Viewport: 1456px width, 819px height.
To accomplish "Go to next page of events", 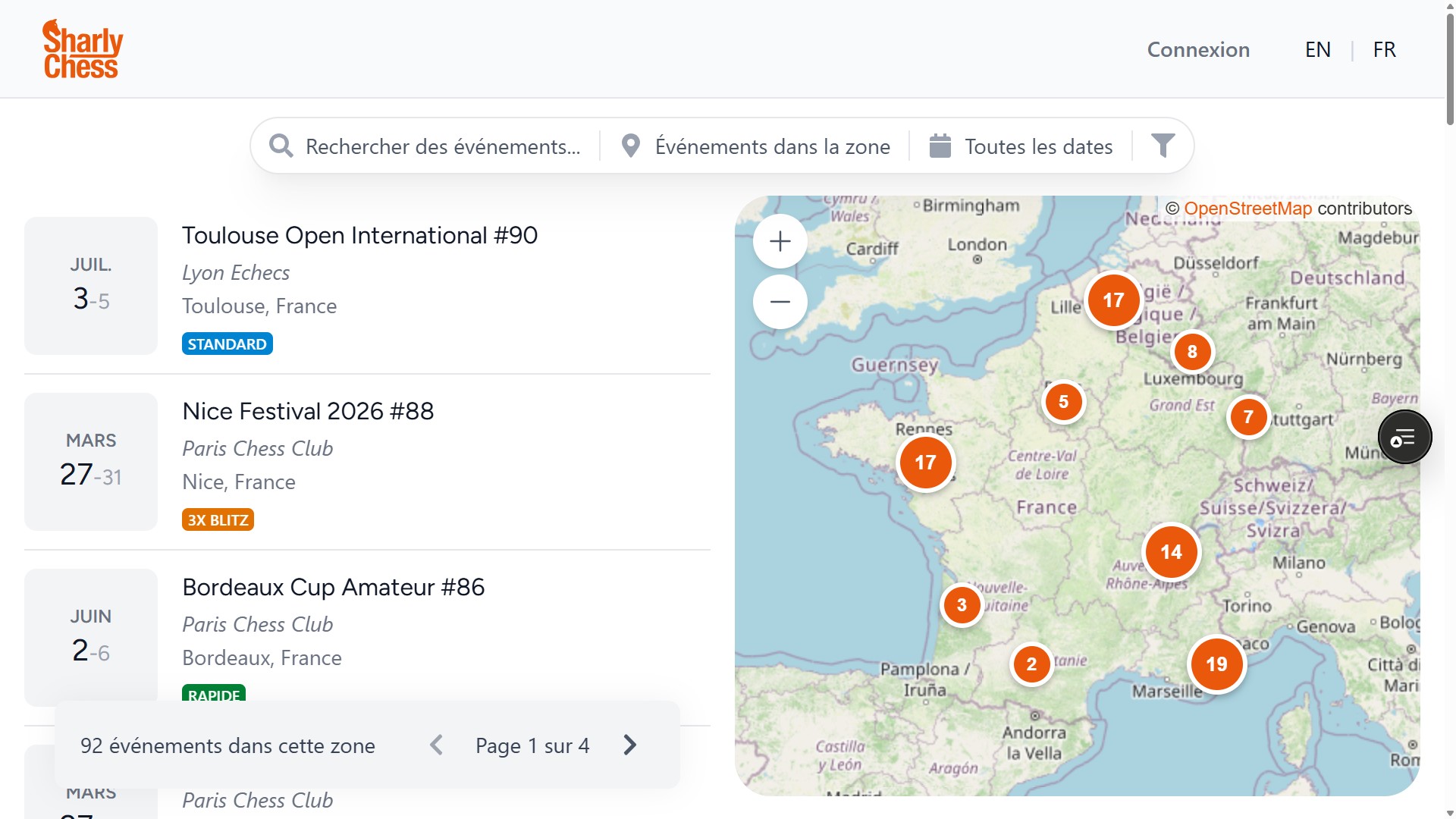I will pyautogui.click(x=629, y=745).
